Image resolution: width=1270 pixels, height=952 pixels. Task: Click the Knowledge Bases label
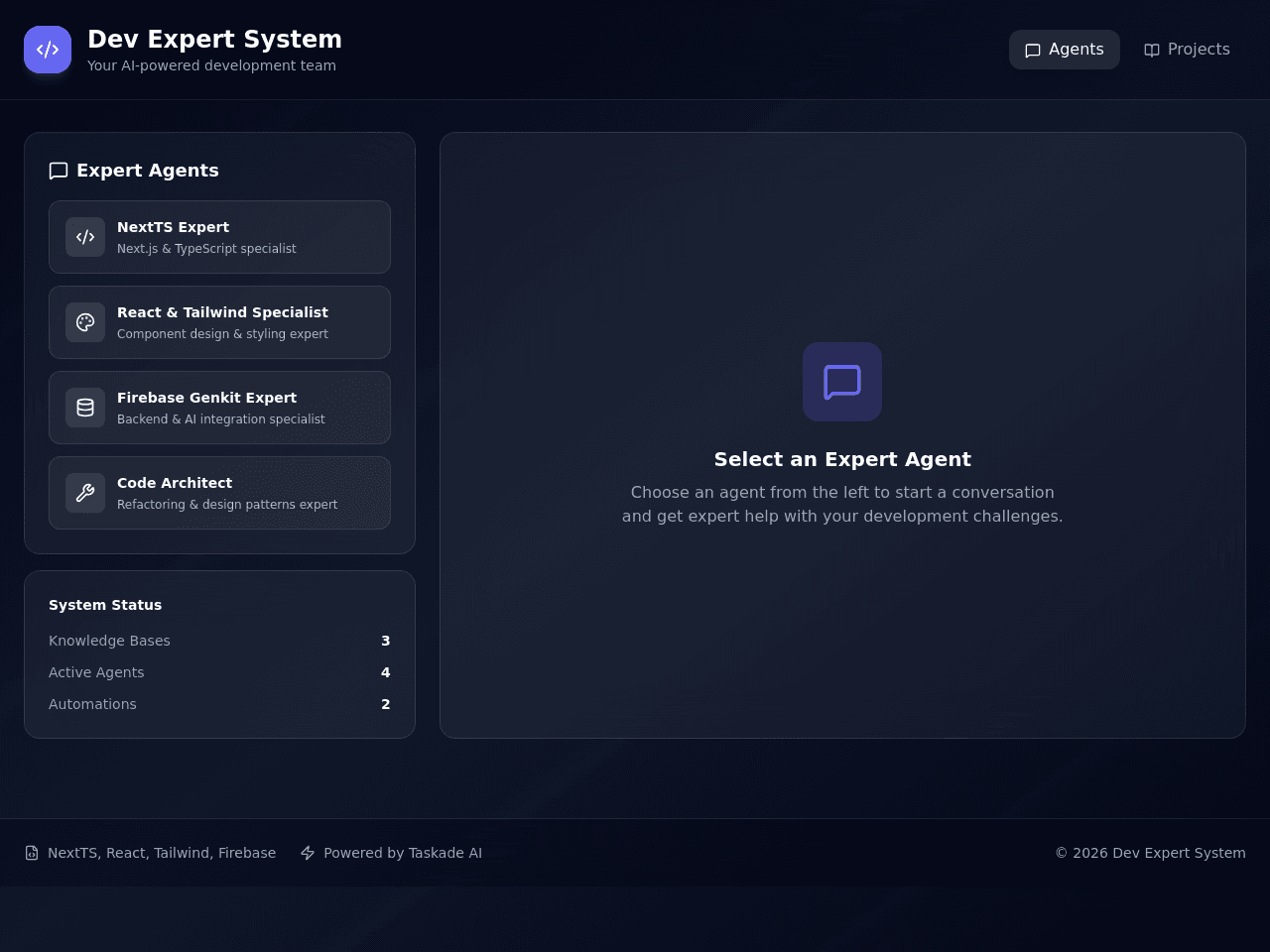click(109, 641)
